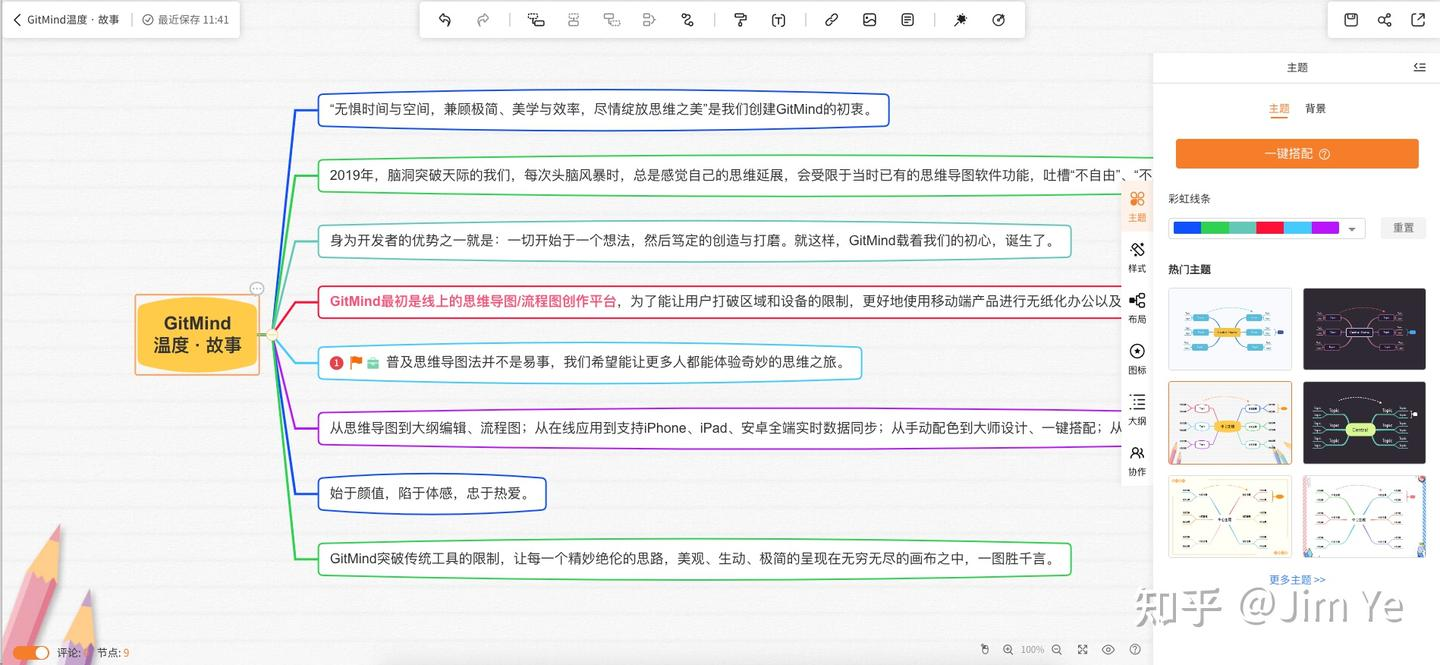Viewport: 1440px width, 665px height.
Task: Switch to the 背景 tab
Action: [x=1315, y=109]
